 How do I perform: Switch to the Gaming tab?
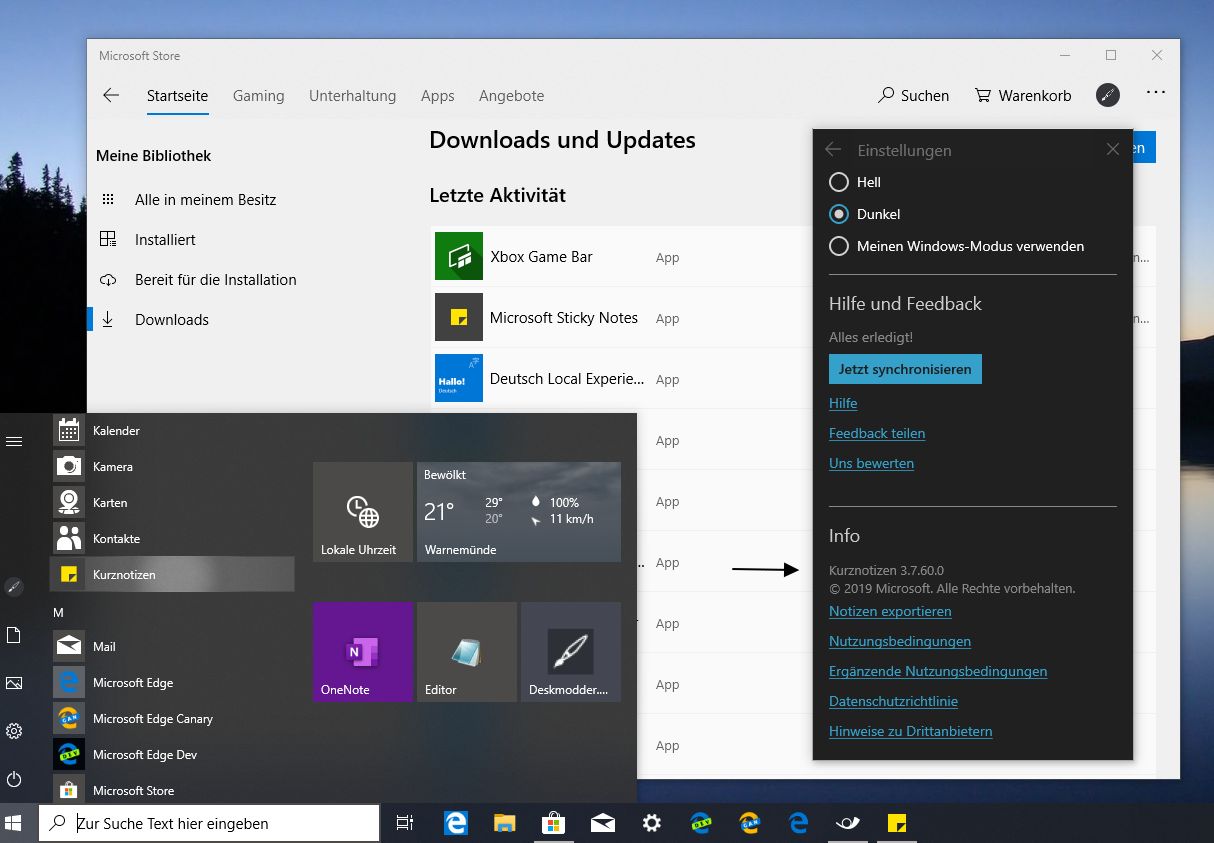[258, 96]
